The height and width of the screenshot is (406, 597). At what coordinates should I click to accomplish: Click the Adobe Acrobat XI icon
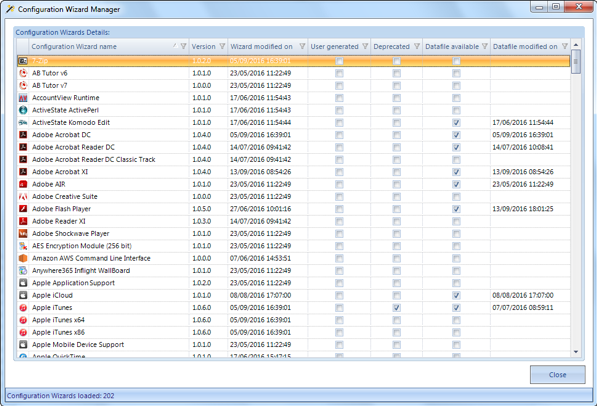[x=23, y=172]
